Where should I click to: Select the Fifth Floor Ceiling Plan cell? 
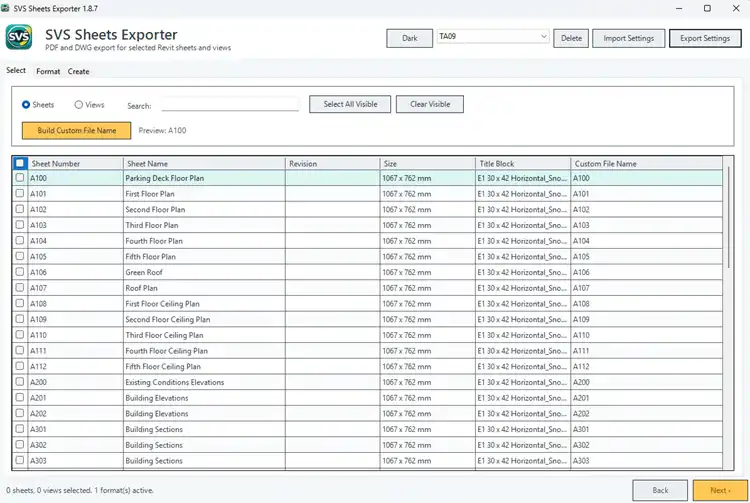[x=204, y=367]
